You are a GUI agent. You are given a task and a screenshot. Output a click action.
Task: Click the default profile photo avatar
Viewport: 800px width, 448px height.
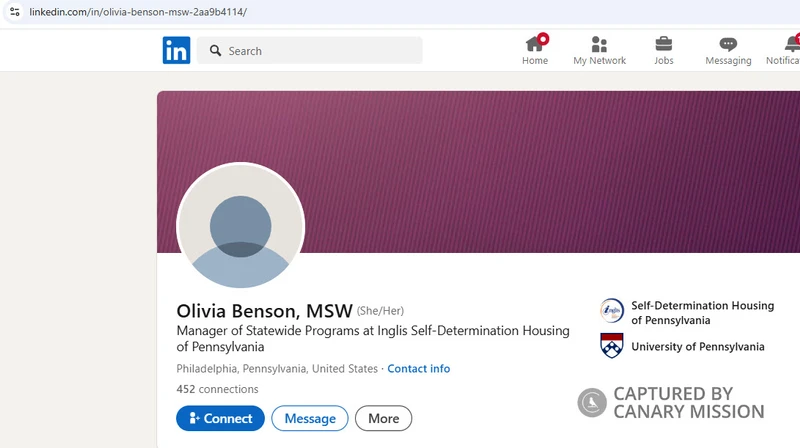pos(240,227)
